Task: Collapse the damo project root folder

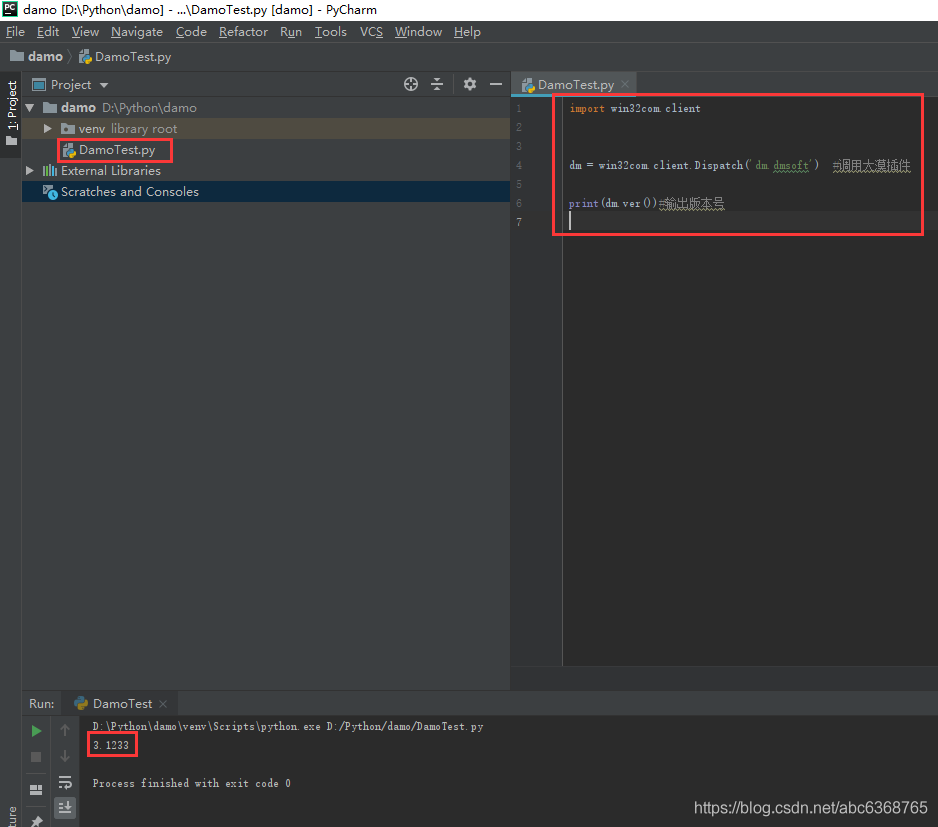Action: tap(30, 108)
